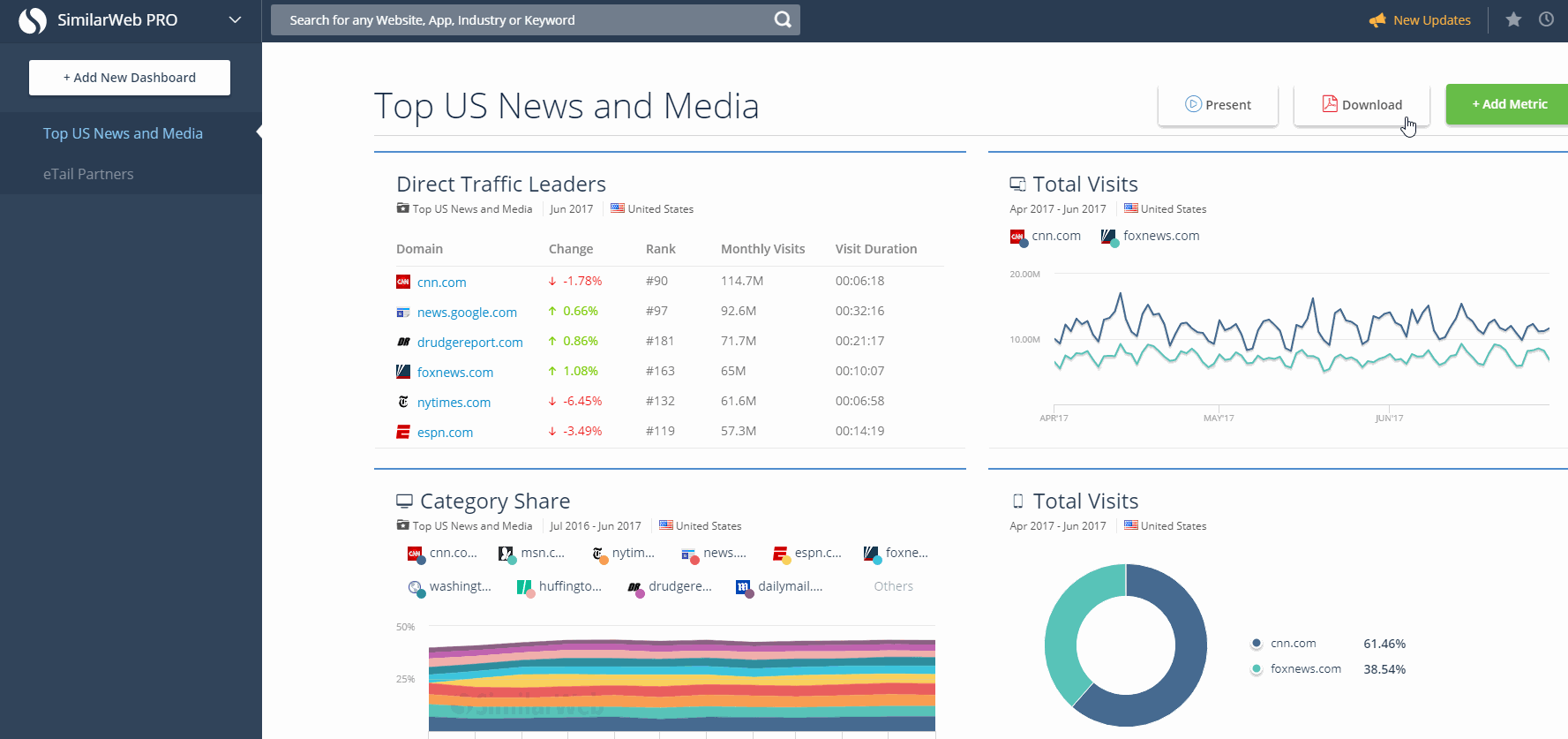Click the 38.54% value for foxnews.com
The height and width of the screenshot is (739, 1568).
click(1384, 669)
